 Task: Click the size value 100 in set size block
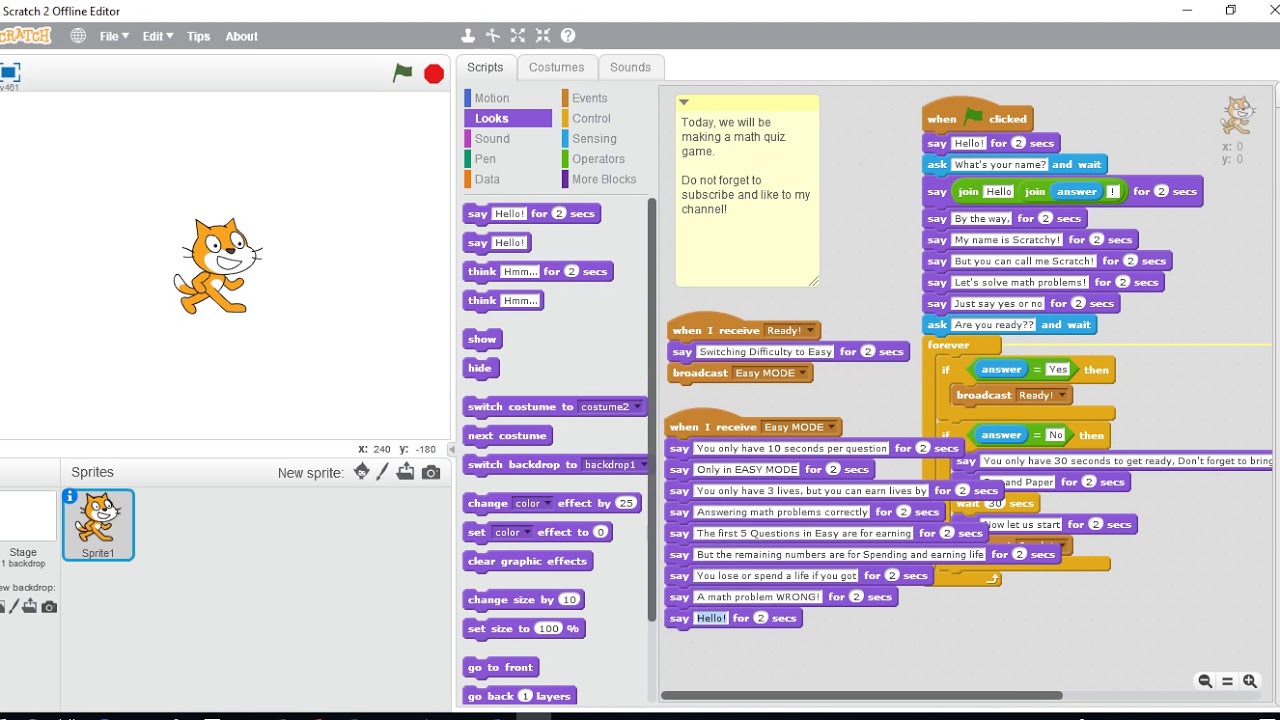point(548,629)
